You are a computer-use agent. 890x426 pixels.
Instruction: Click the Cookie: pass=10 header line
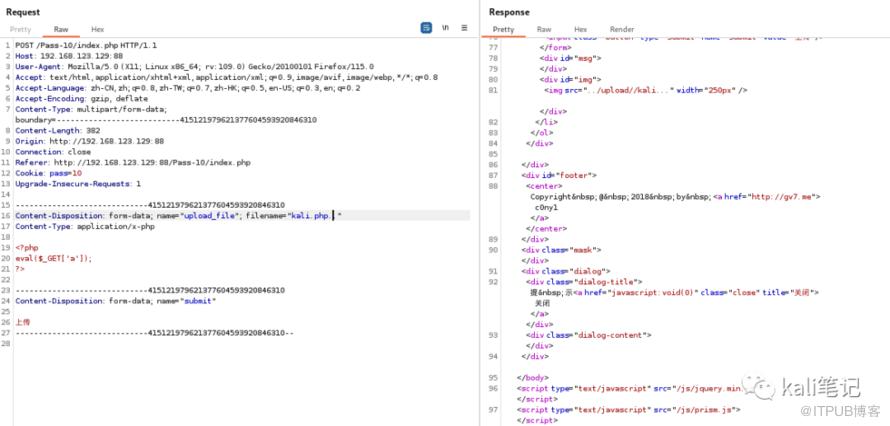[x=48, y=173]
